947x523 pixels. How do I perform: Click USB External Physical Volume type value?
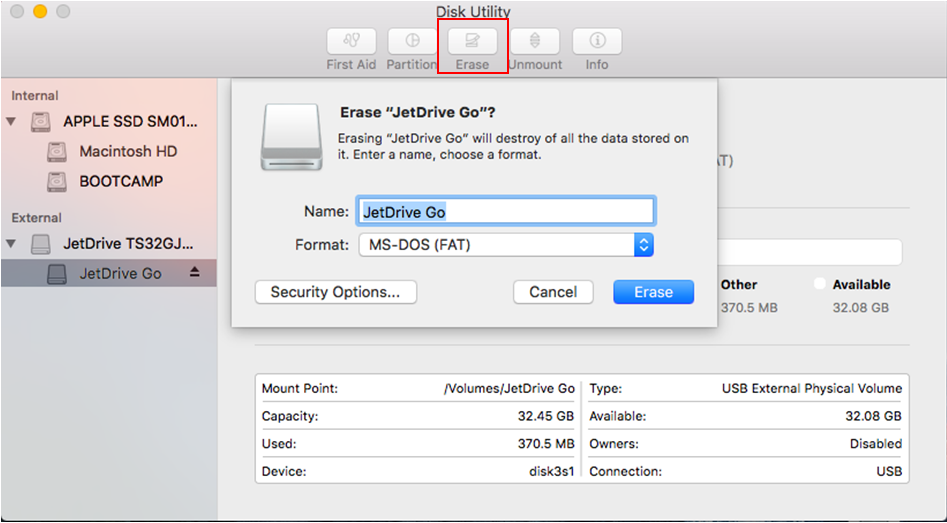[812, 389]
